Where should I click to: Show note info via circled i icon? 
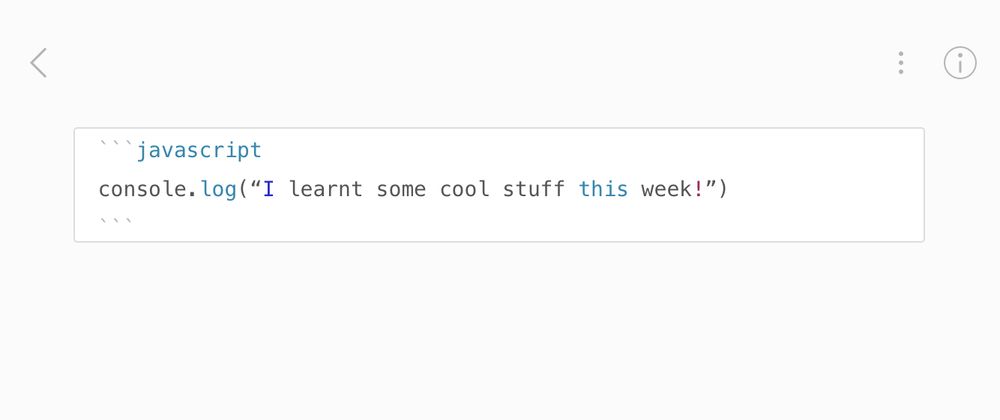(x=960, y=63)
